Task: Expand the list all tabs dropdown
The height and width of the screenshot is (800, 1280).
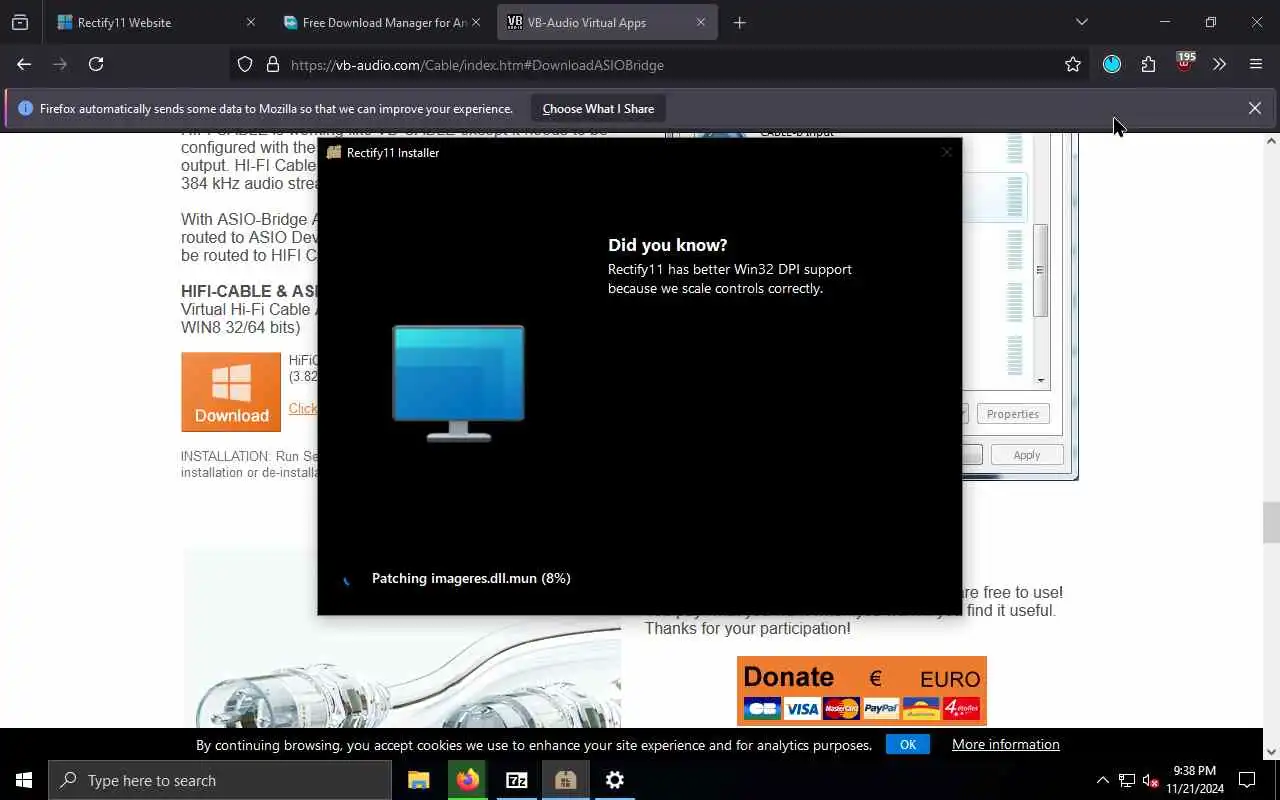Action: (x=1081, y=22)
